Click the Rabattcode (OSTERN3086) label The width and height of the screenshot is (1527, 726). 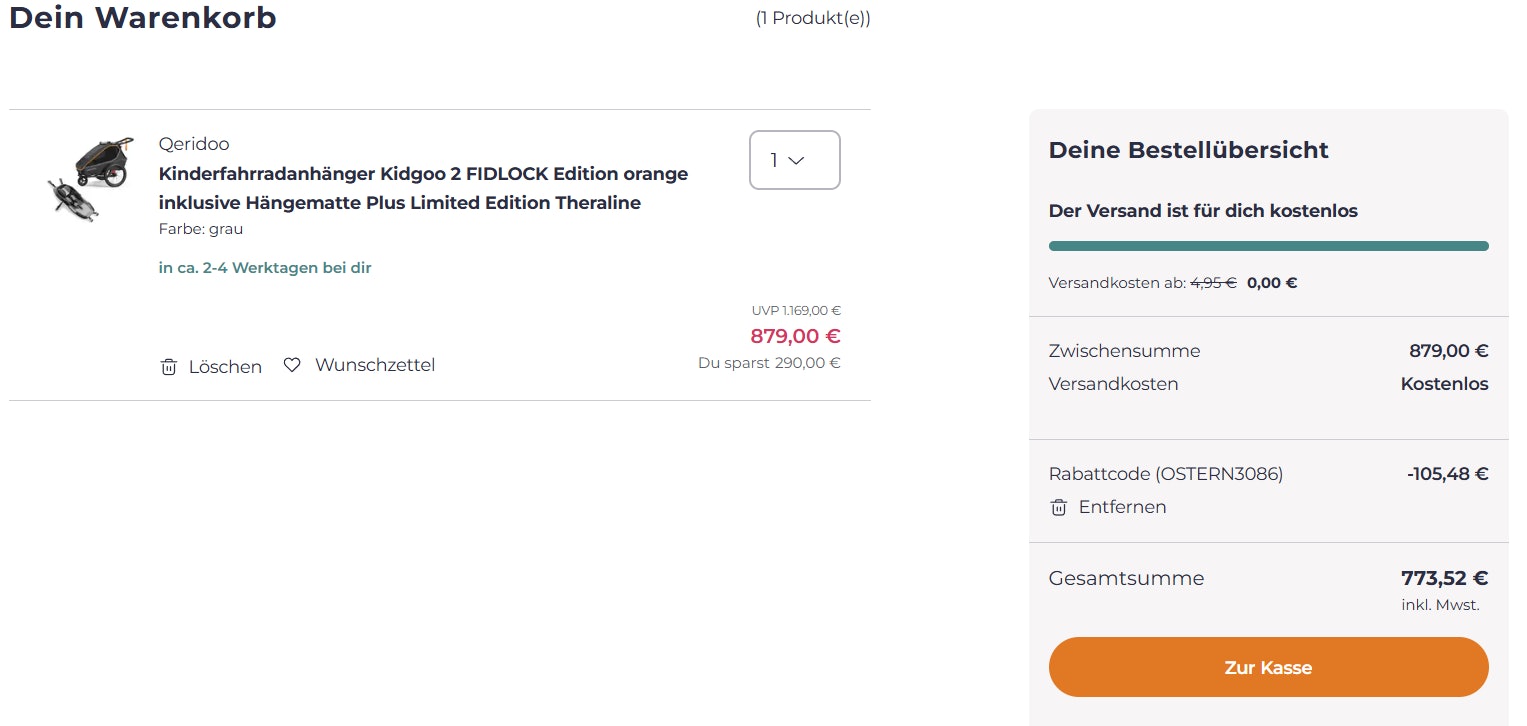(1165, 474)
